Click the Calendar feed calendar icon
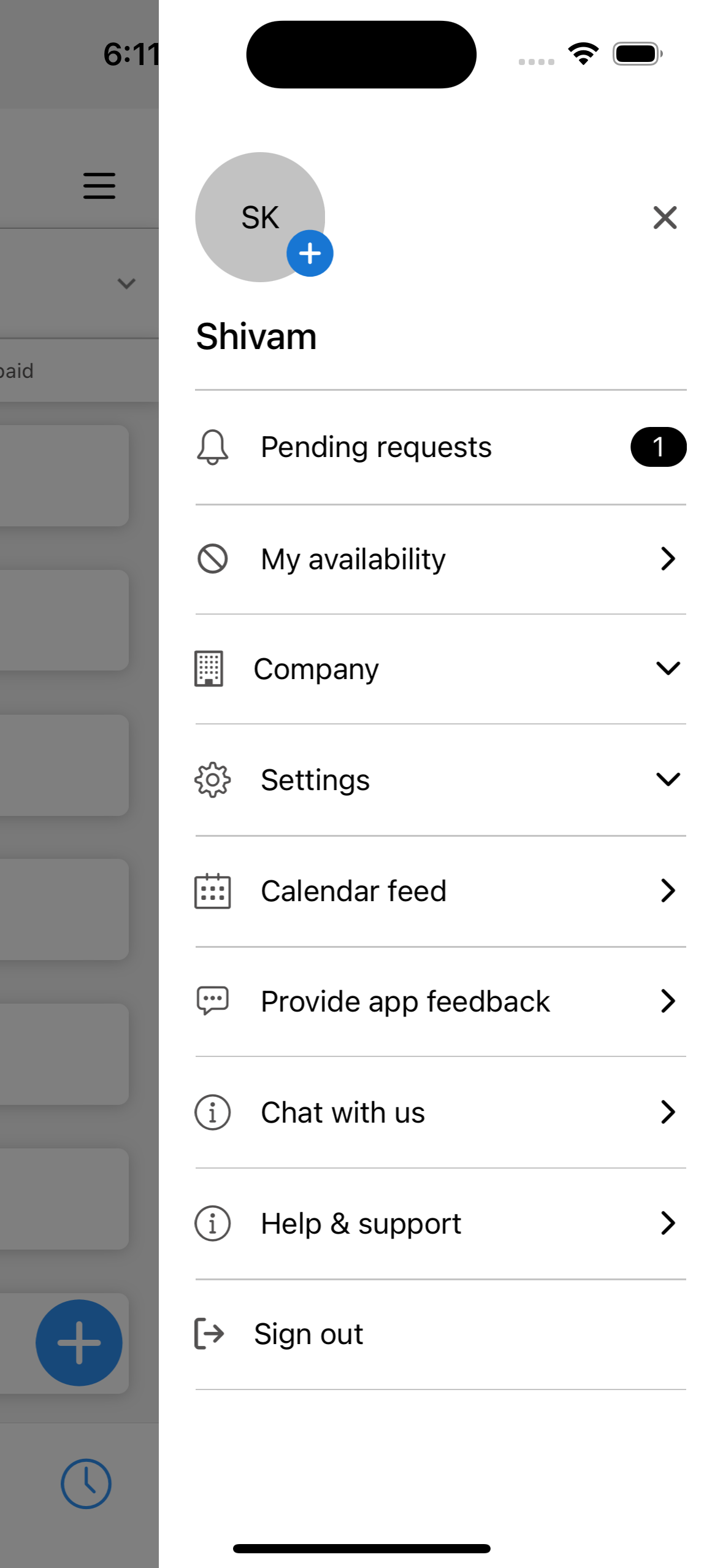 [x=212, y=891]
